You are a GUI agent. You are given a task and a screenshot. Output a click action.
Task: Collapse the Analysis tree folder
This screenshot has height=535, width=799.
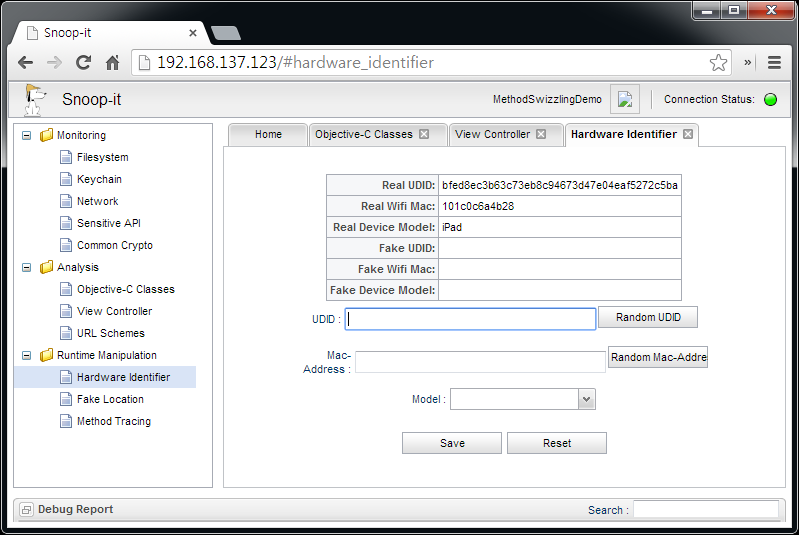click(x=27, y=267)
